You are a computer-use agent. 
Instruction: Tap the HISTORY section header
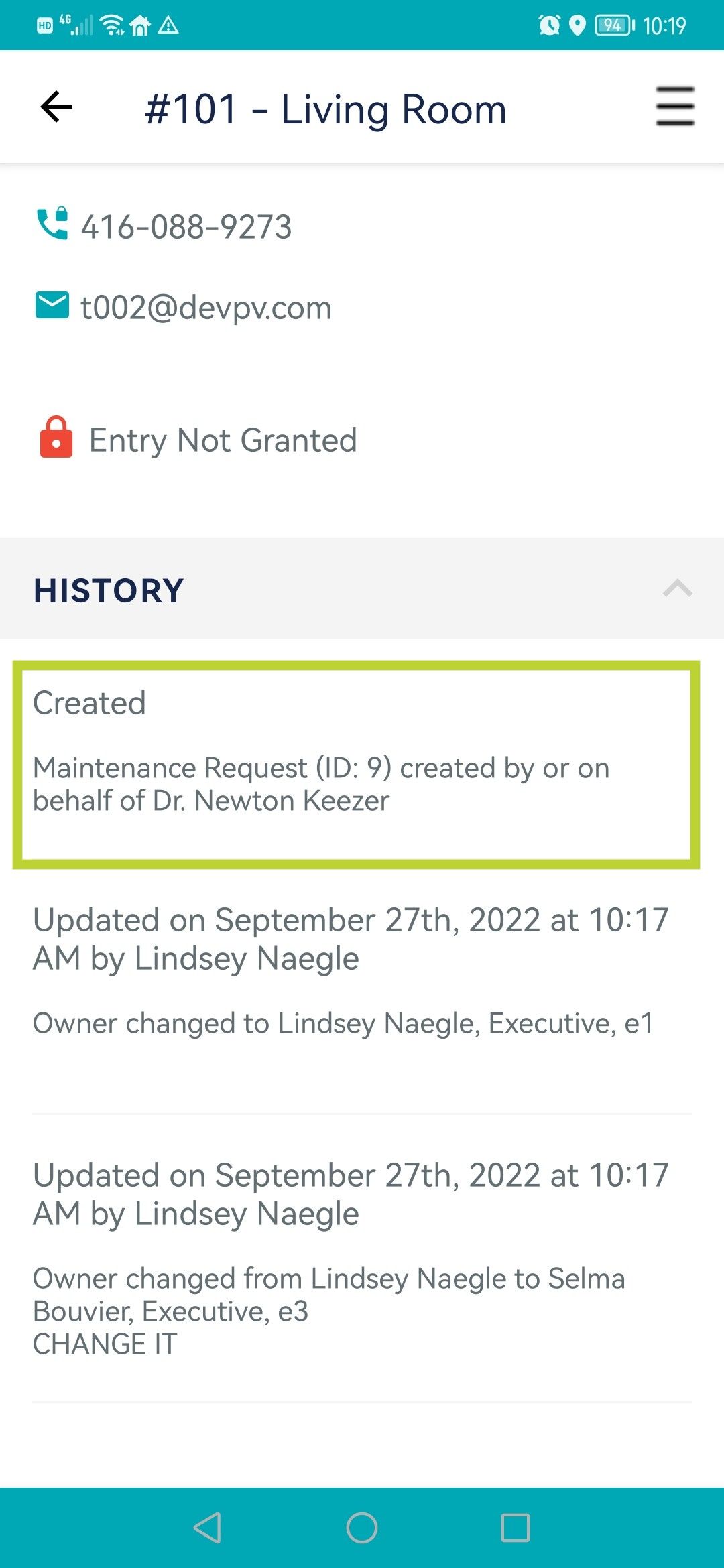(x=362, y=588)
